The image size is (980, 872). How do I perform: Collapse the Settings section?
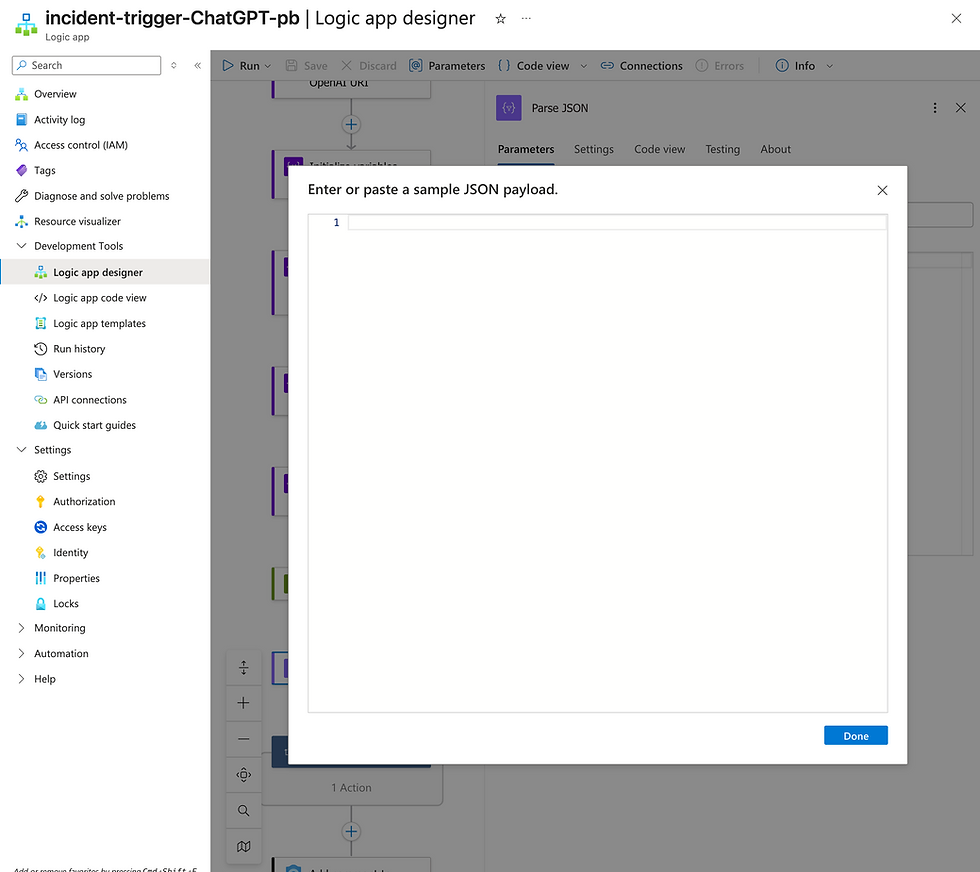21,449
